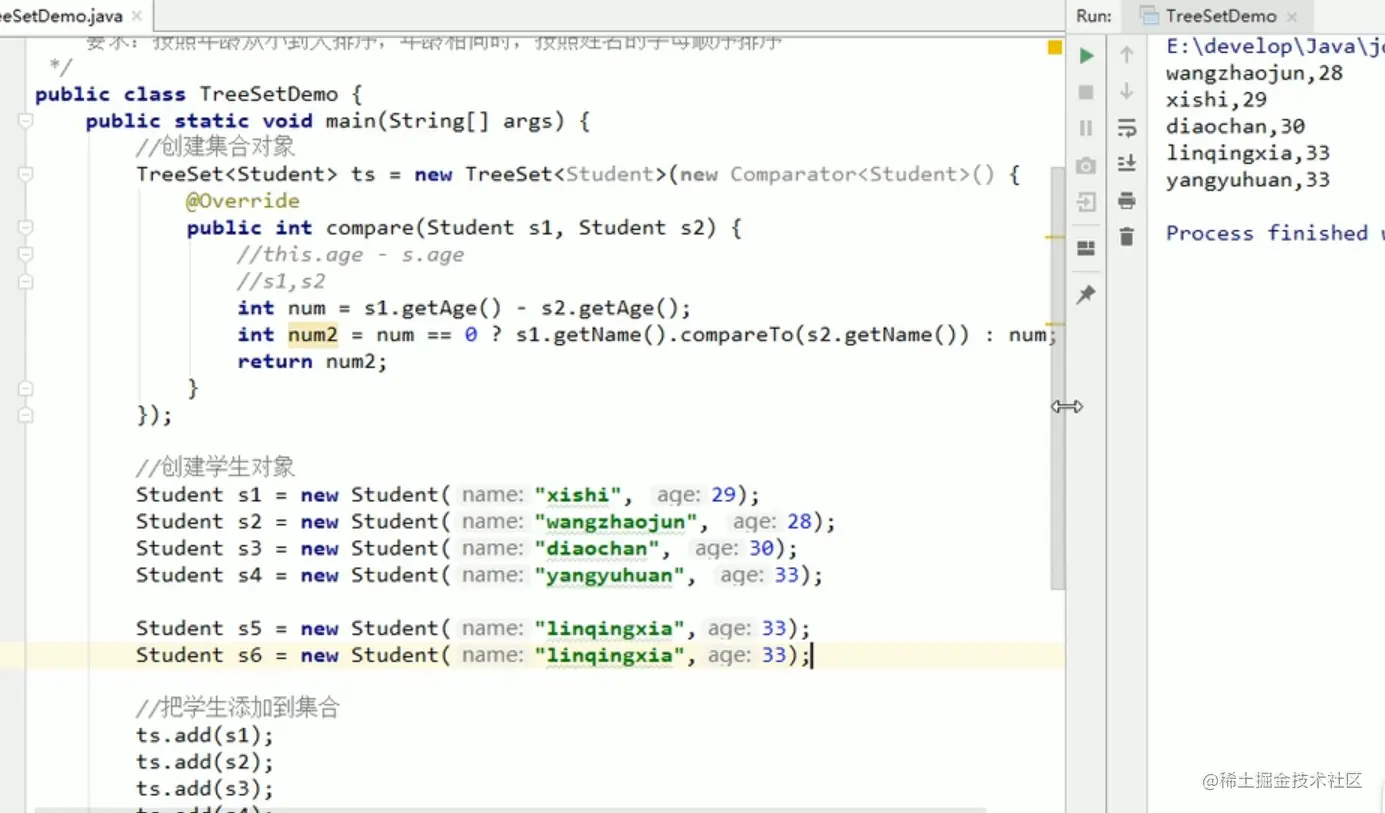Click the warning stripe mark near num2 line
This screenshot has height=813, width=1385.
(1054, 324)
